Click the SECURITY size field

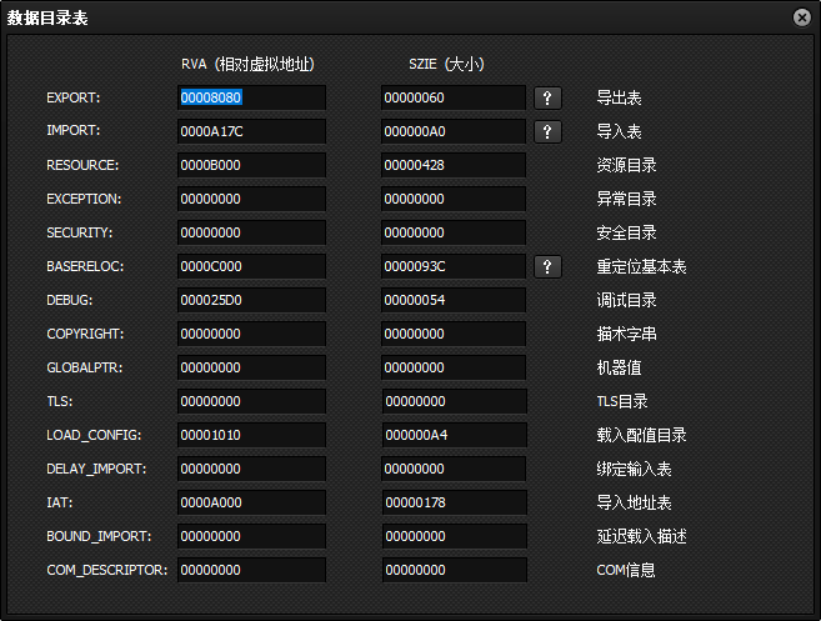453,232
